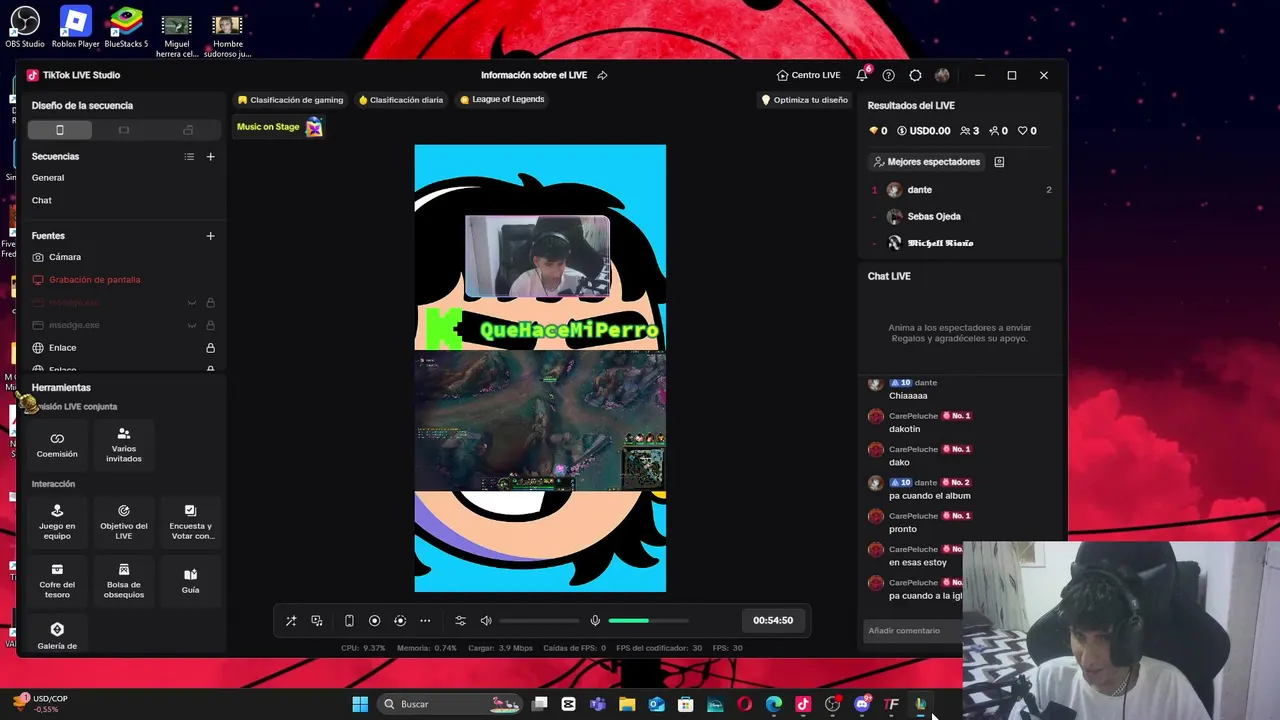The height and width of the screenshot is (720, 1280).
Task: Toggle lock on second msedge.exe source
Action: (x=210, y=325)
